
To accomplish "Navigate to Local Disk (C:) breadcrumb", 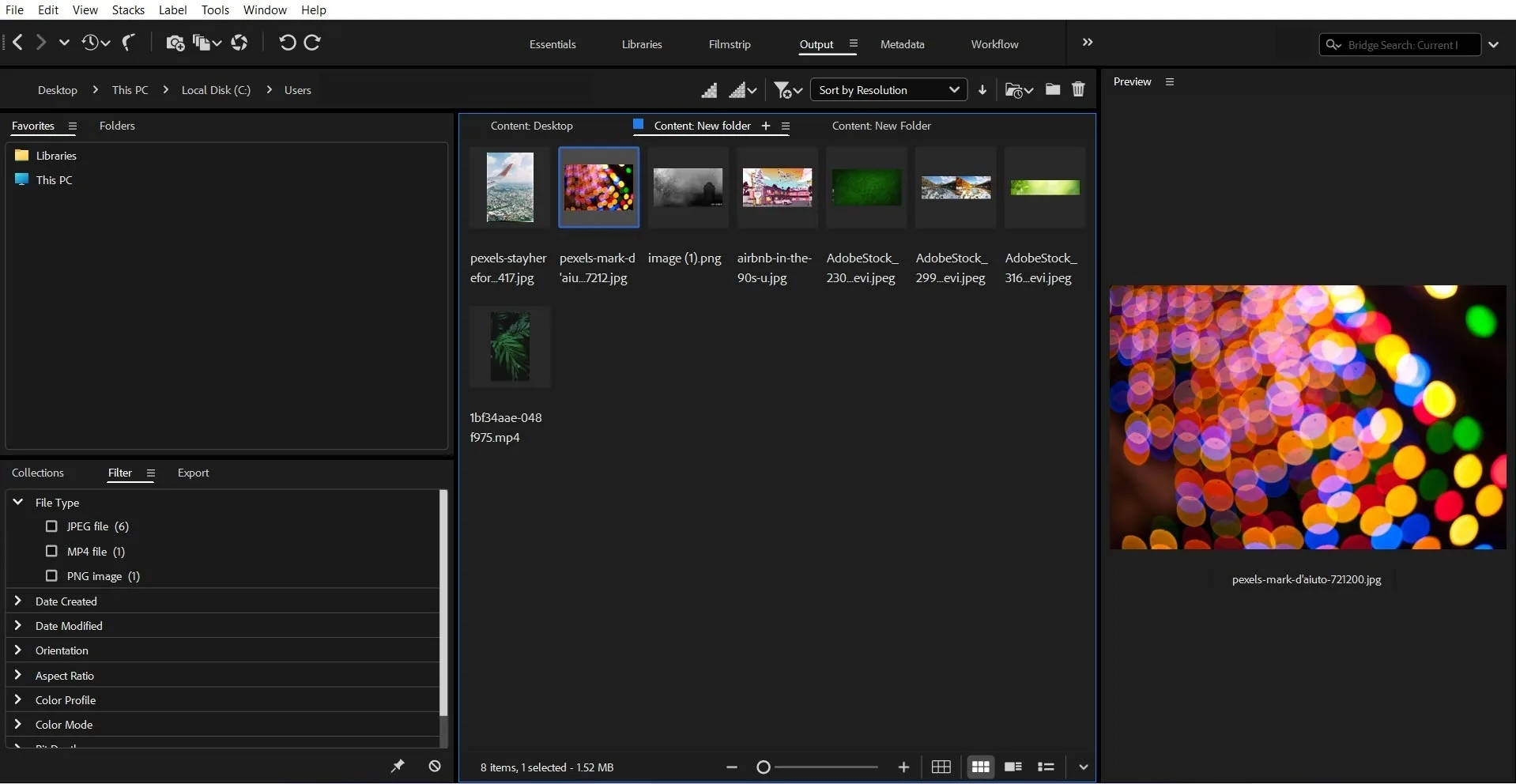I will click(x=216, y=90).
